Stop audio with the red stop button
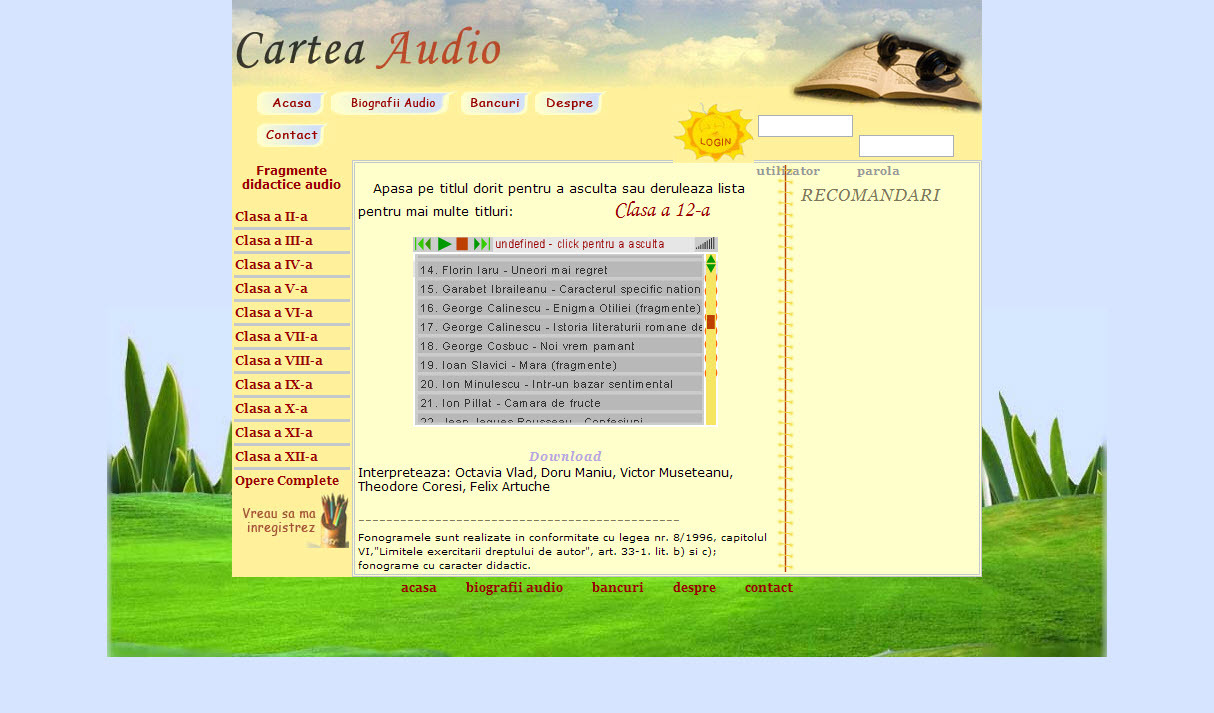This screenshot has height=713, width=1214. (x=462, y=244)
